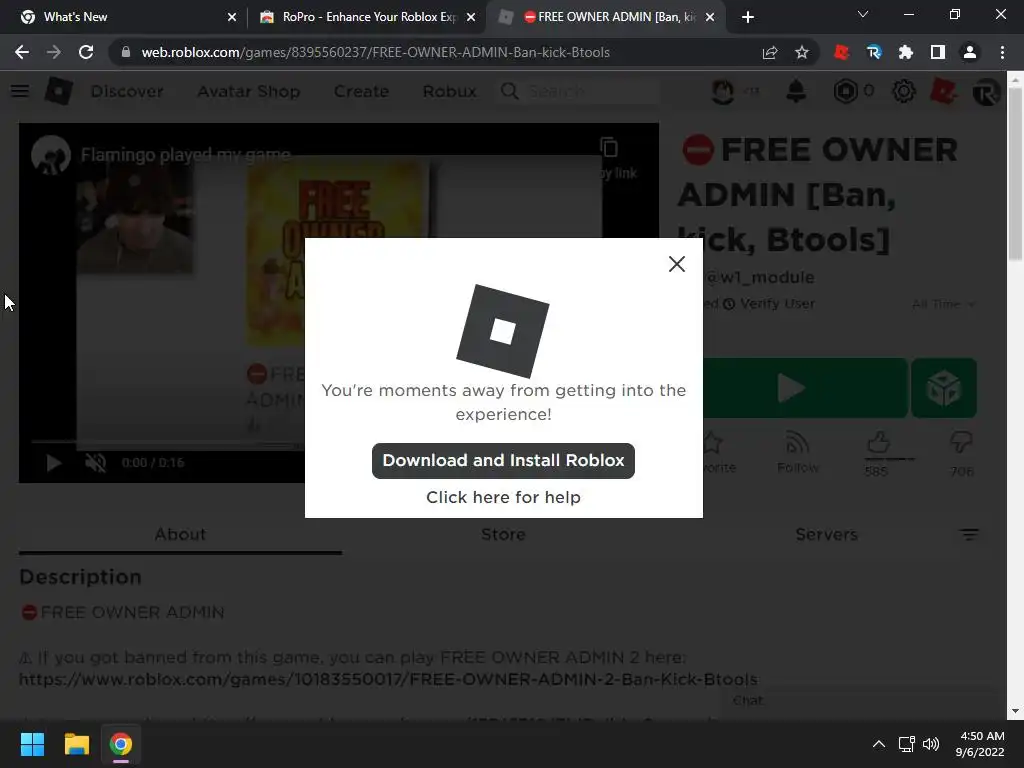The height and width of the screenshot is (768, 1024).
Task: Open the RoPro extension in browser toolbar
Action: pyautogui.click(x=873, y=52)
